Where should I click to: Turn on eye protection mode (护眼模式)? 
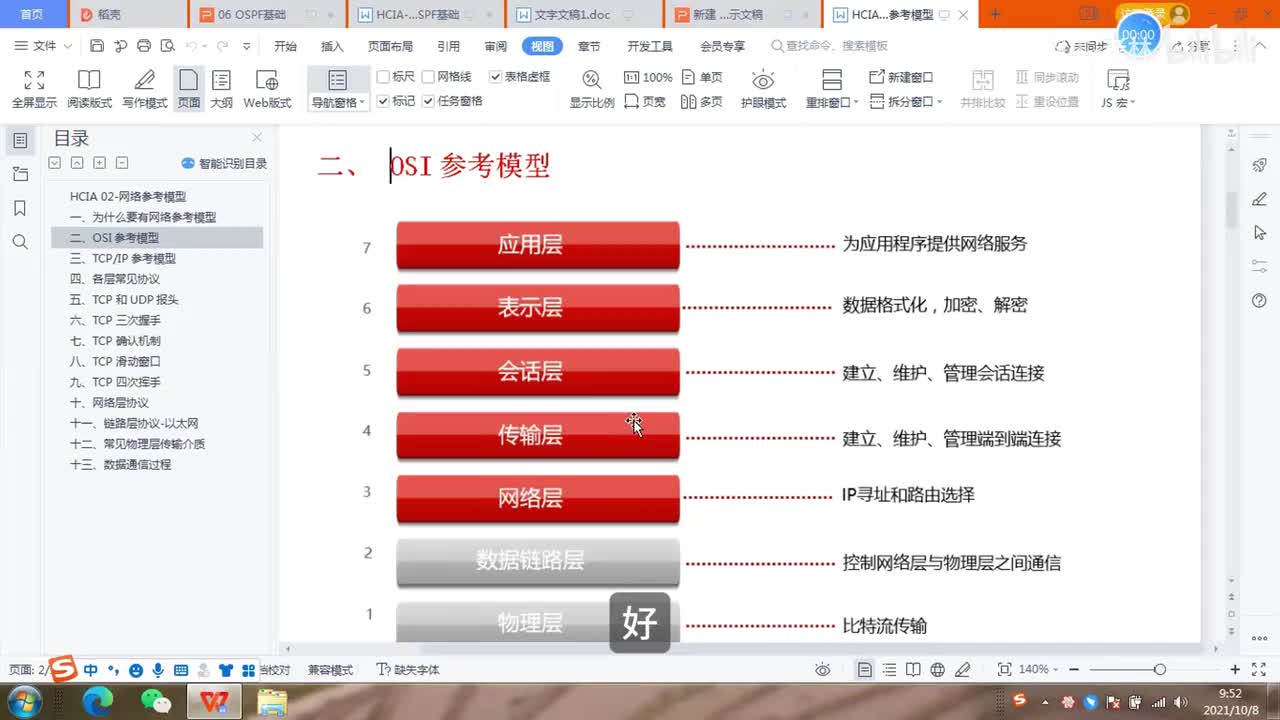coord(763,89)
